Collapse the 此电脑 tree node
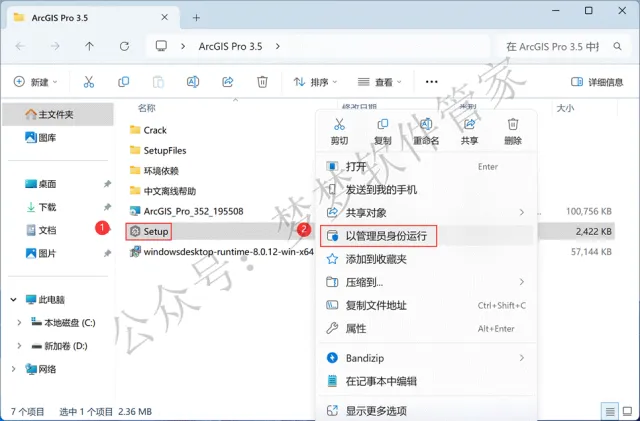The height and width of the screenshot is (421, 640). 13,300
